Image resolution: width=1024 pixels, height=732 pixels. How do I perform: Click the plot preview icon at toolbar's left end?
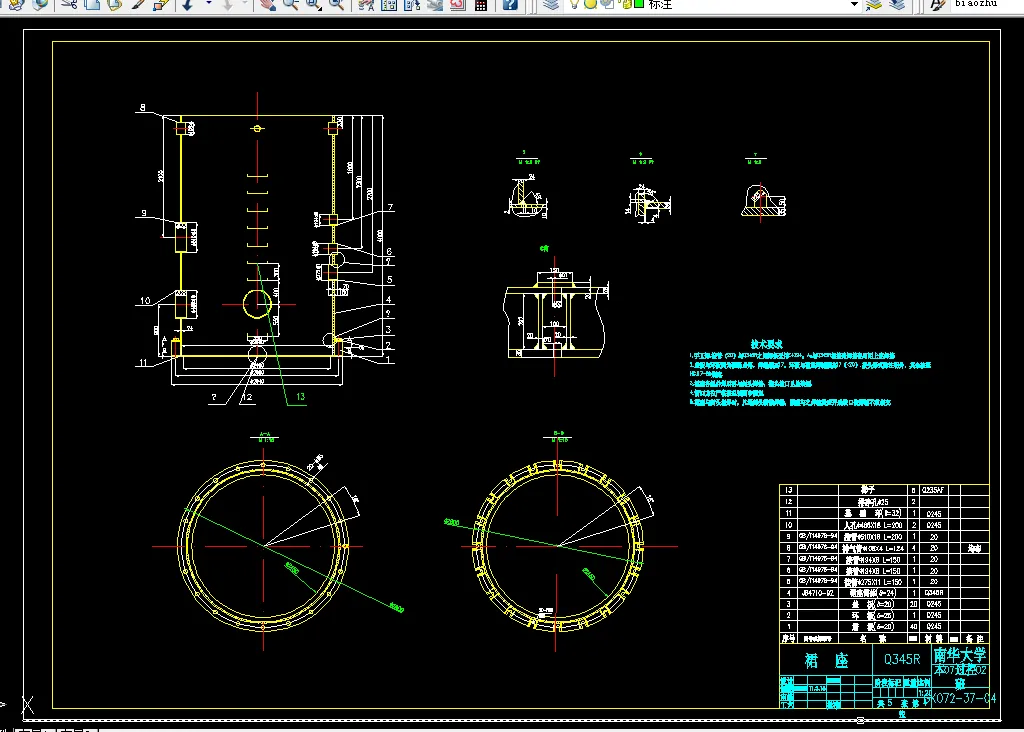coord(16,5)
